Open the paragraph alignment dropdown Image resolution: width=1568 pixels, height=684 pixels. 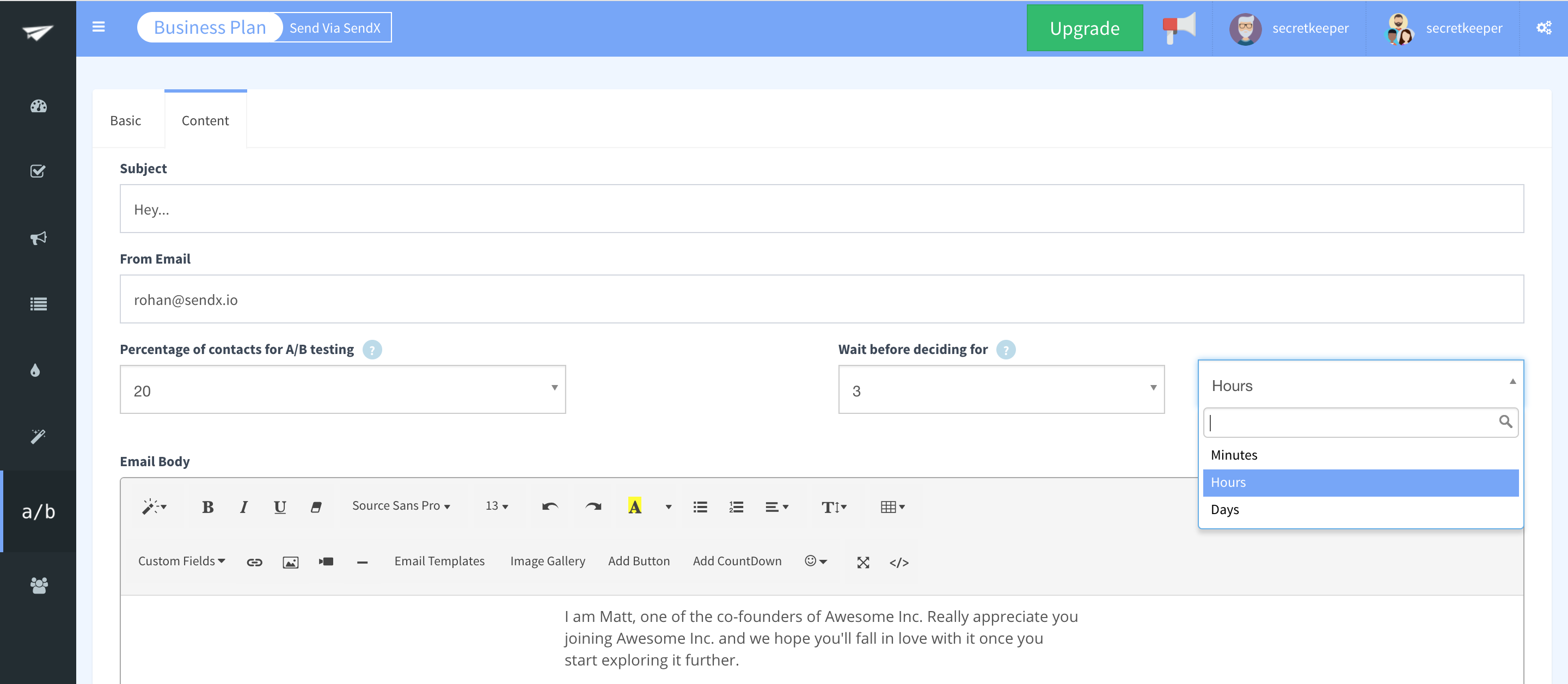point(777,507)
